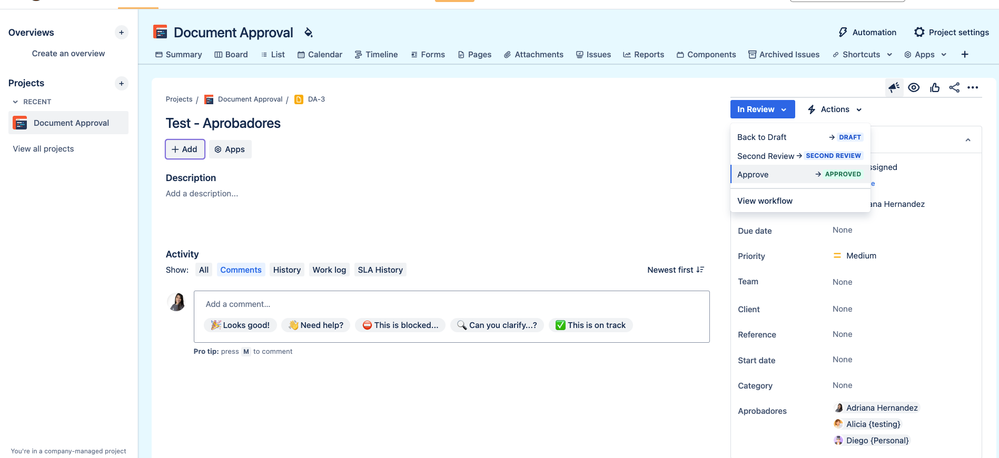Select Back to Draft transition
This screenshot has width=999, height=458.
[x=800, y=137]
